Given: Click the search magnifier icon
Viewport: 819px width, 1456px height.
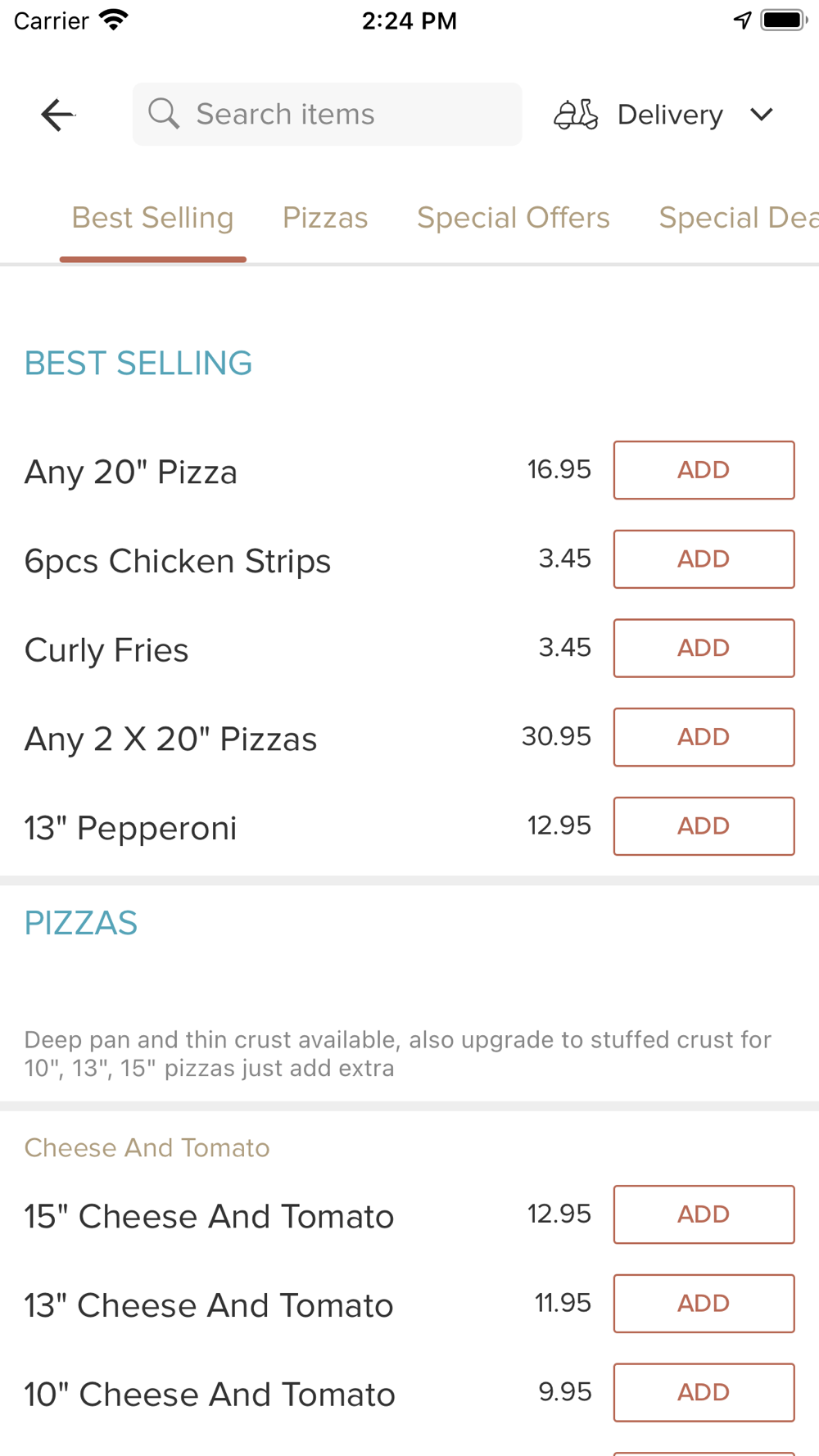Looking at the screenshot, I should 164,114.
